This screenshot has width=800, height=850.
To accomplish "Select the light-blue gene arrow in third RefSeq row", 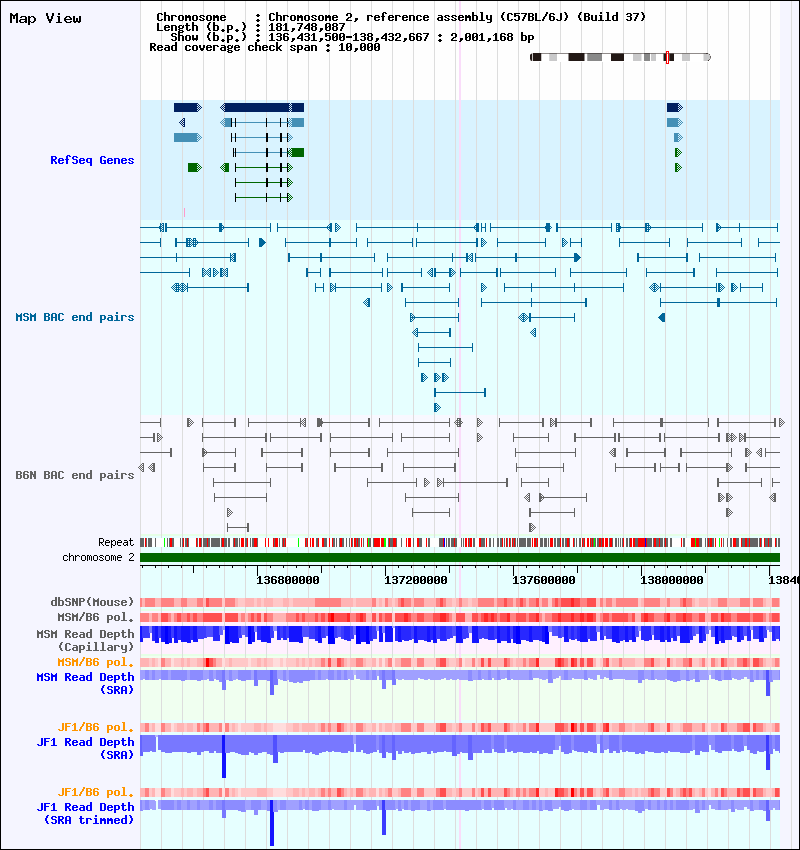I will pos(188,138).
